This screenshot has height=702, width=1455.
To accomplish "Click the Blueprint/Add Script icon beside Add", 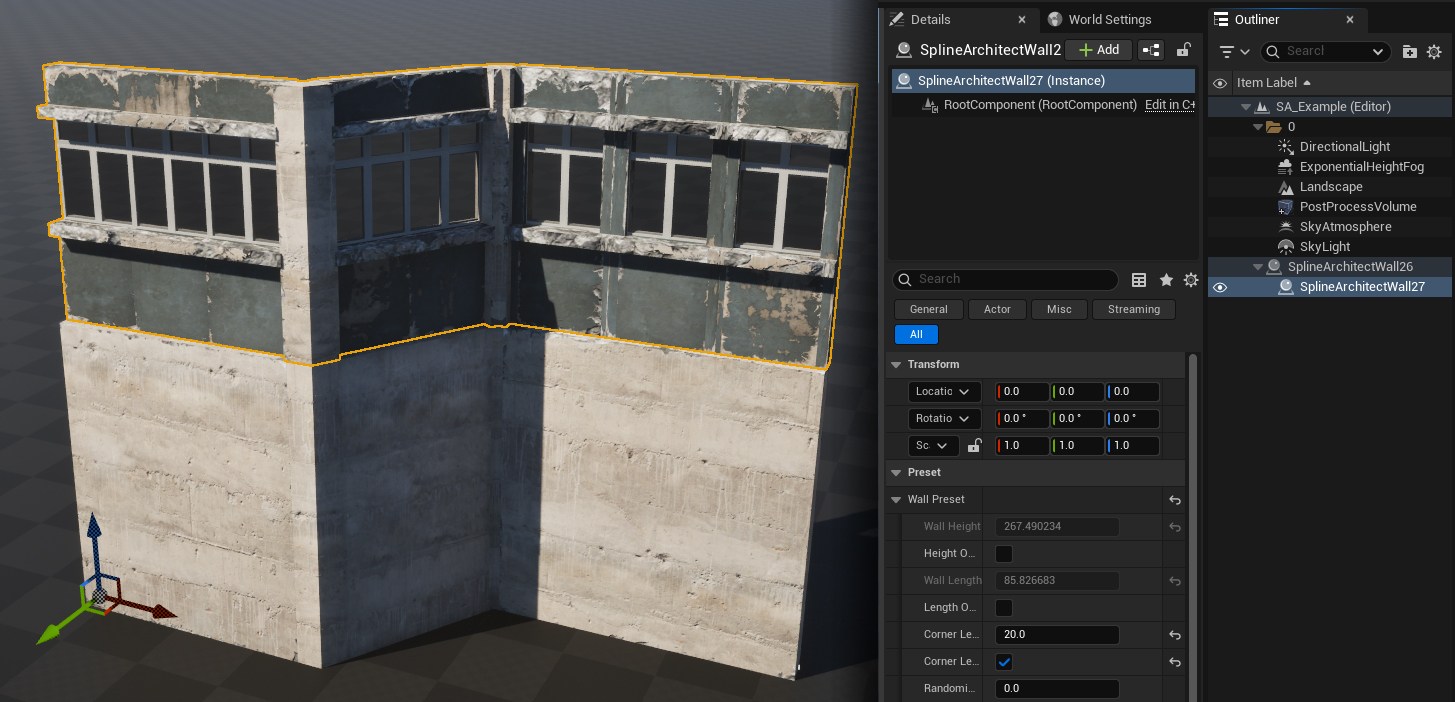I will (x=1151, y=50).
